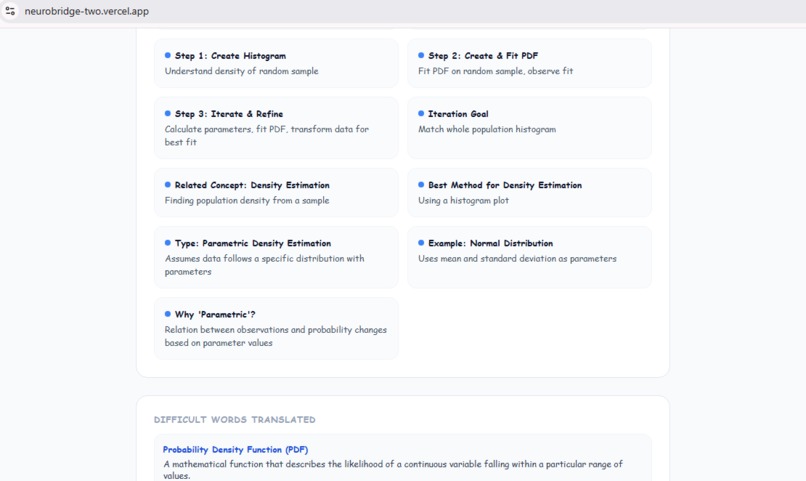Click blue bullet beside Step 1: Create Histogram

pyautogui.click(x=168, y=55)
